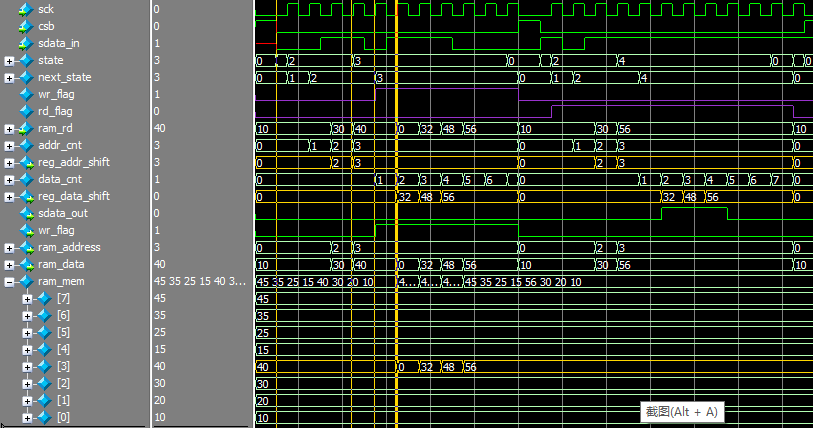Expand the ram_data signal bus
Screen dimensions: 813x428
(9, 266)
